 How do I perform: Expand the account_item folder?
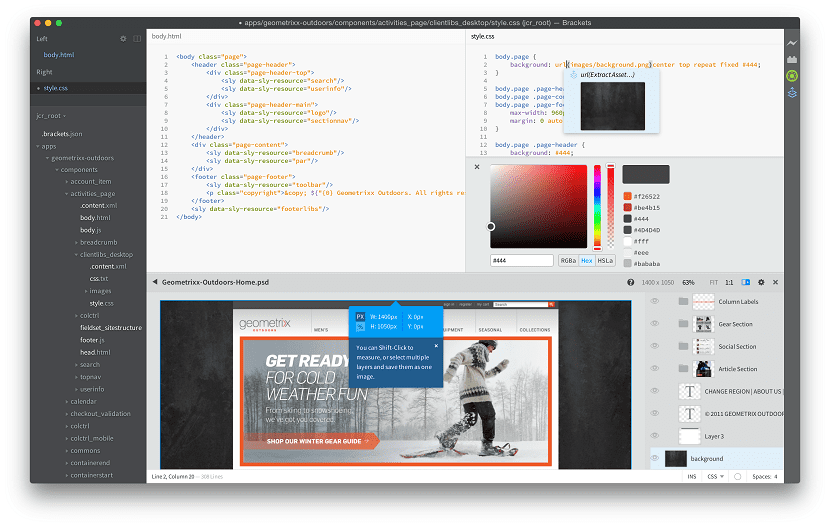point(67,182)
